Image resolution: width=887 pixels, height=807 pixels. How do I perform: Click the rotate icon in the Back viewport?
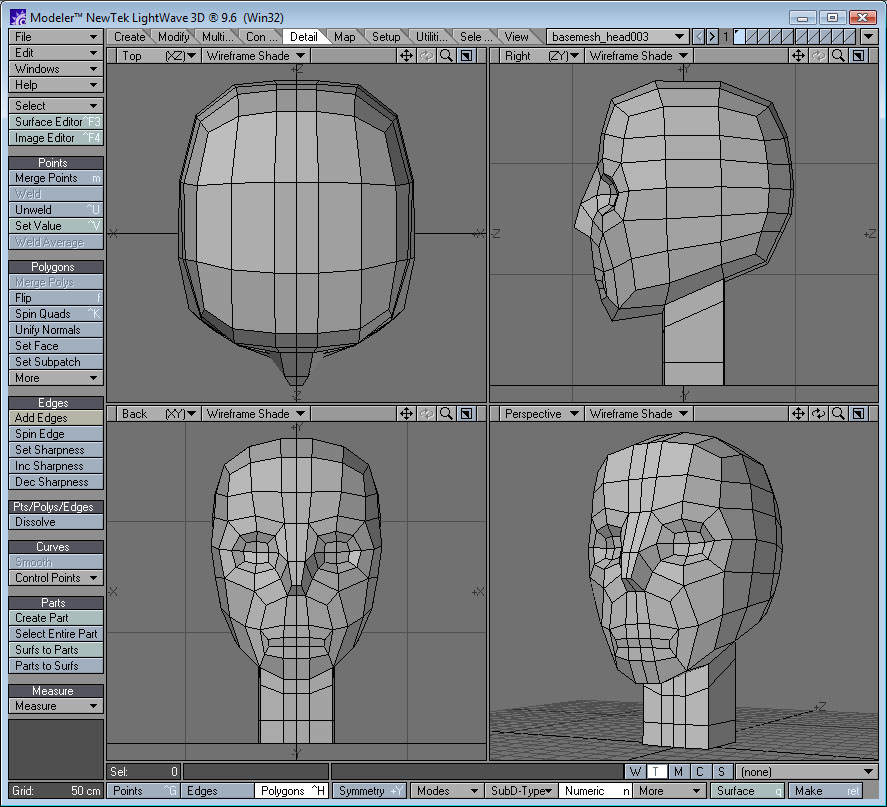pyautogui.click(x=426, y=413)
